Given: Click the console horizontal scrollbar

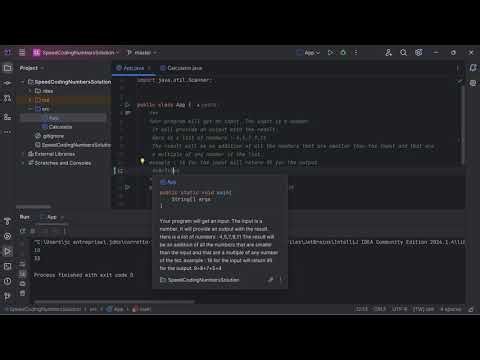Looking at the screenshot, I should 114,302.
